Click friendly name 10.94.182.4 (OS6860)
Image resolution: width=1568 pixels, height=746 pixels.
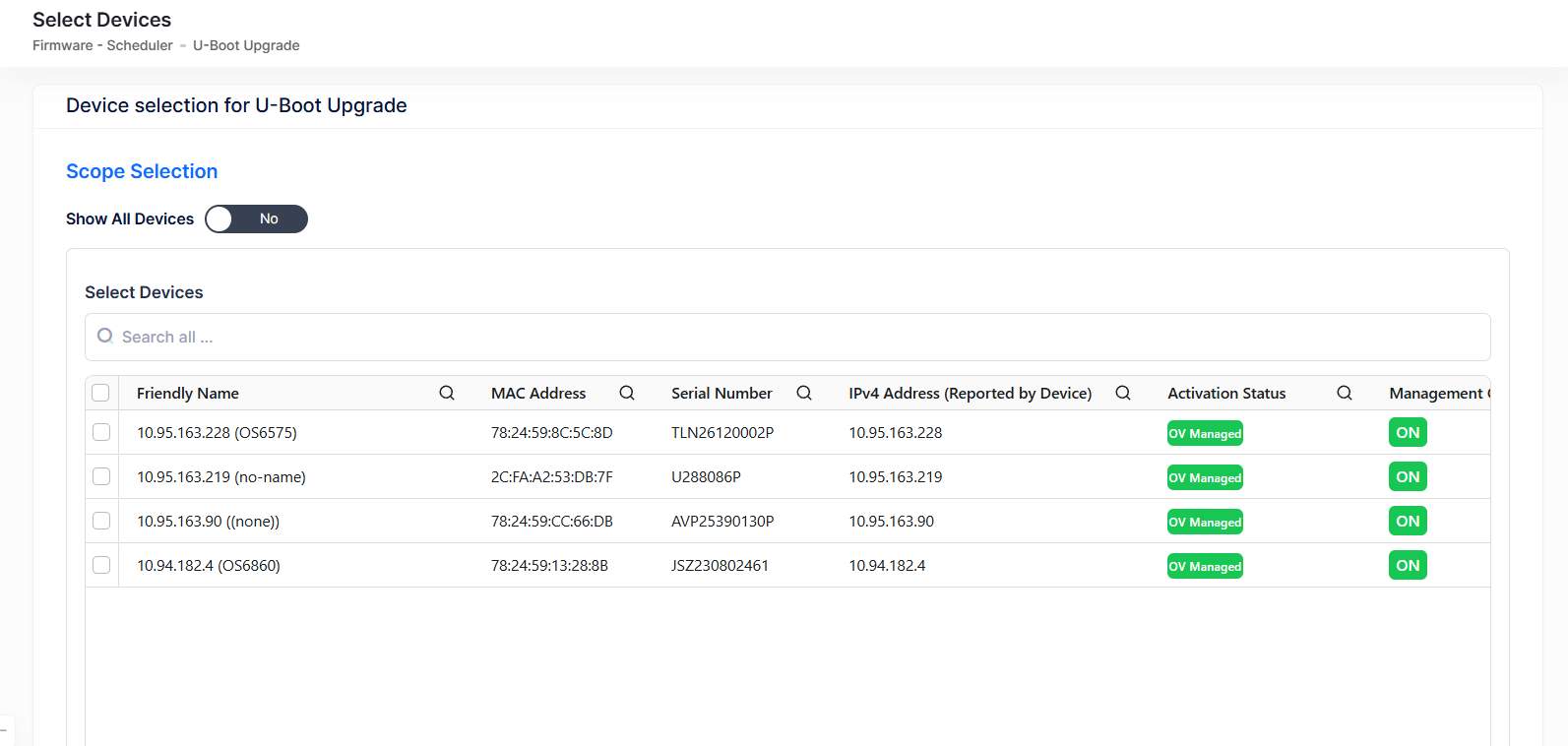coord(209,565)
